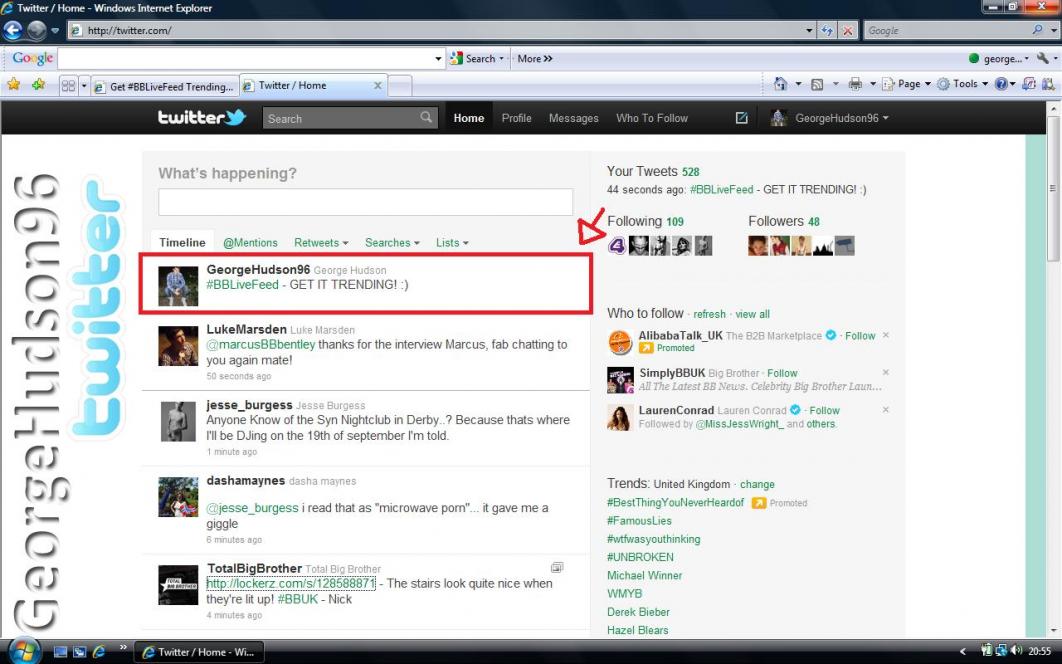Image resolution: width=1062 pixels, height=664 pixels.
Task: Open LukeMarsden's avatar thumbnail
Action: [178, 346]
